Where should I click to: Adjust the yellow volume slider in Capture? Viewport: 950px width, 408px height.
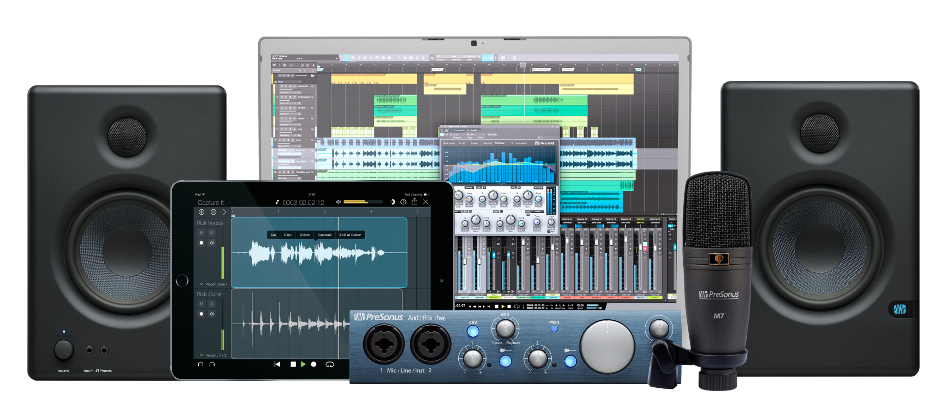coord(363,202)
